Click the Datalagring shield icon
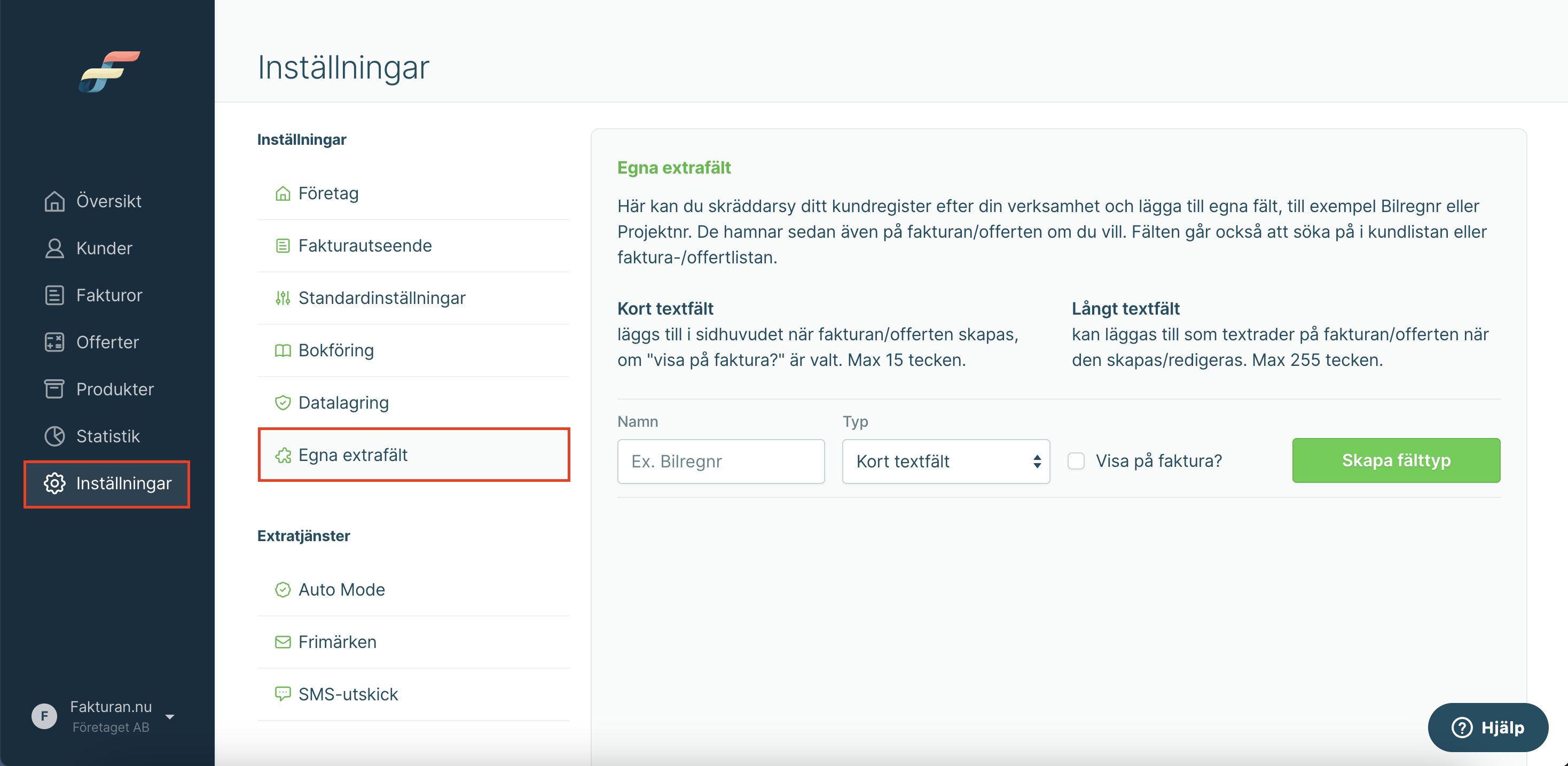This screenshot has height=766, width=1568. point(283,402)
